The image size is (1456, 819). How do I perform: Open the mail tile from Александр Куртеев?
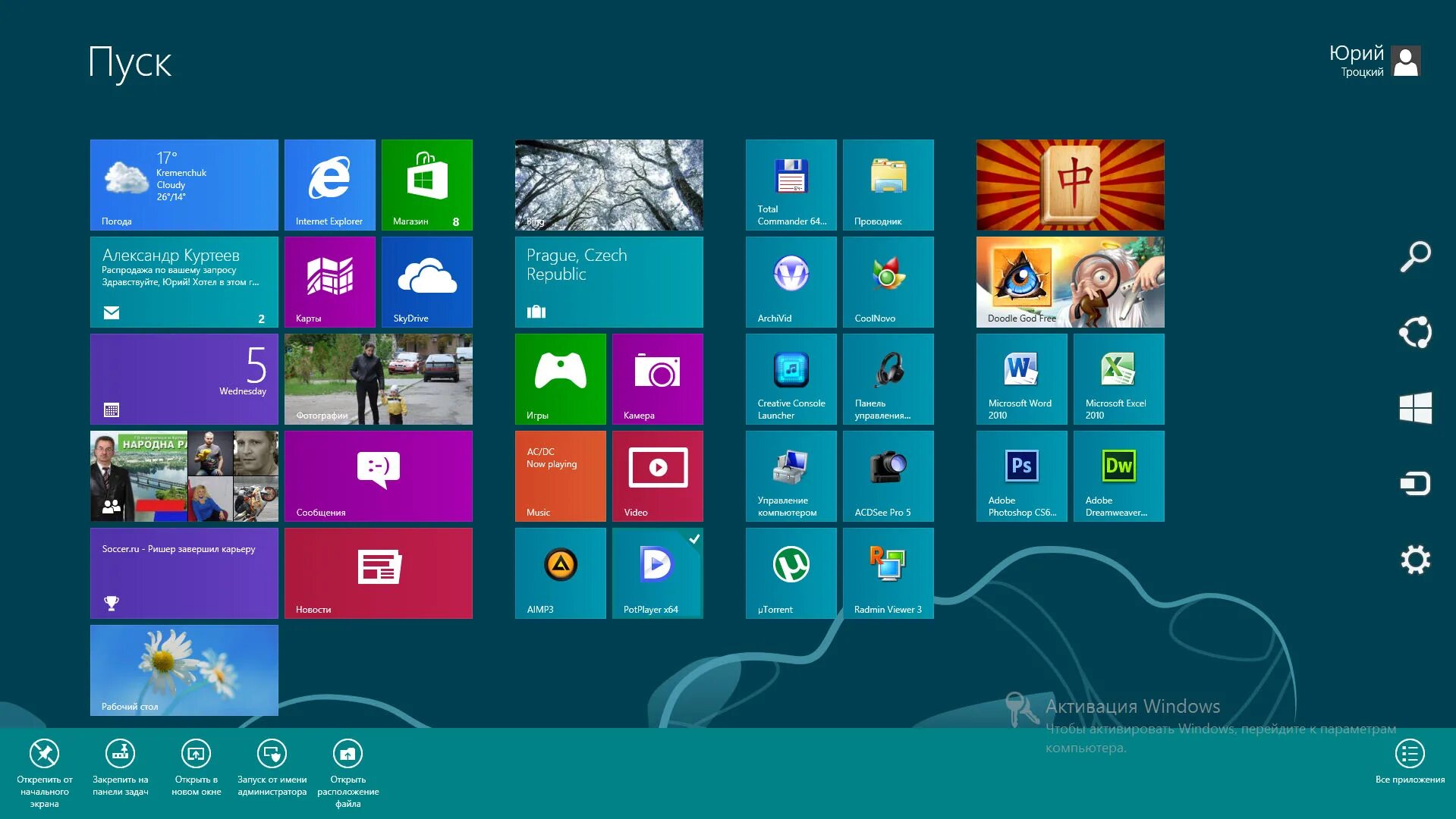click(x=184, y=282)
